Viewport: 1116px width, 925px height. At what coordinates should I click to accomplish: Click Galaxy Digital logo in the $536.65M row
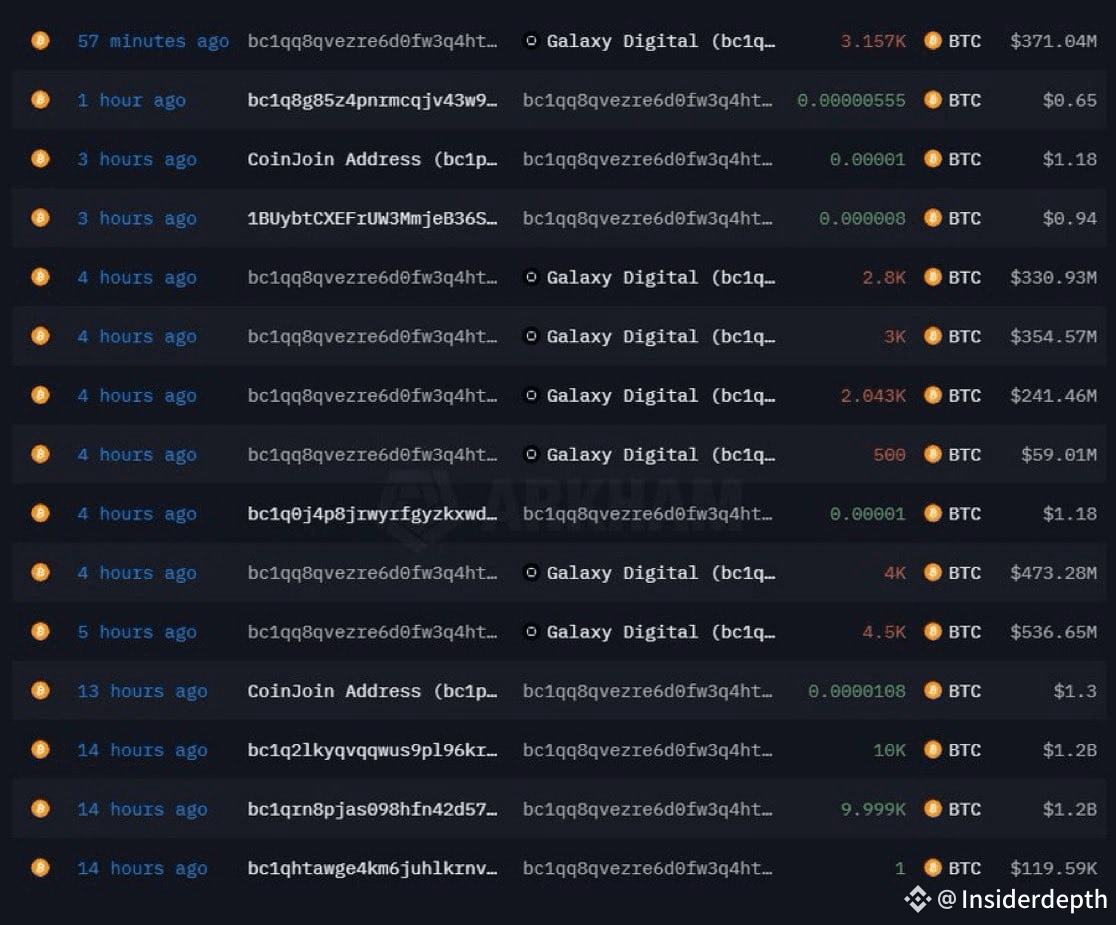[x=530, y=631]
